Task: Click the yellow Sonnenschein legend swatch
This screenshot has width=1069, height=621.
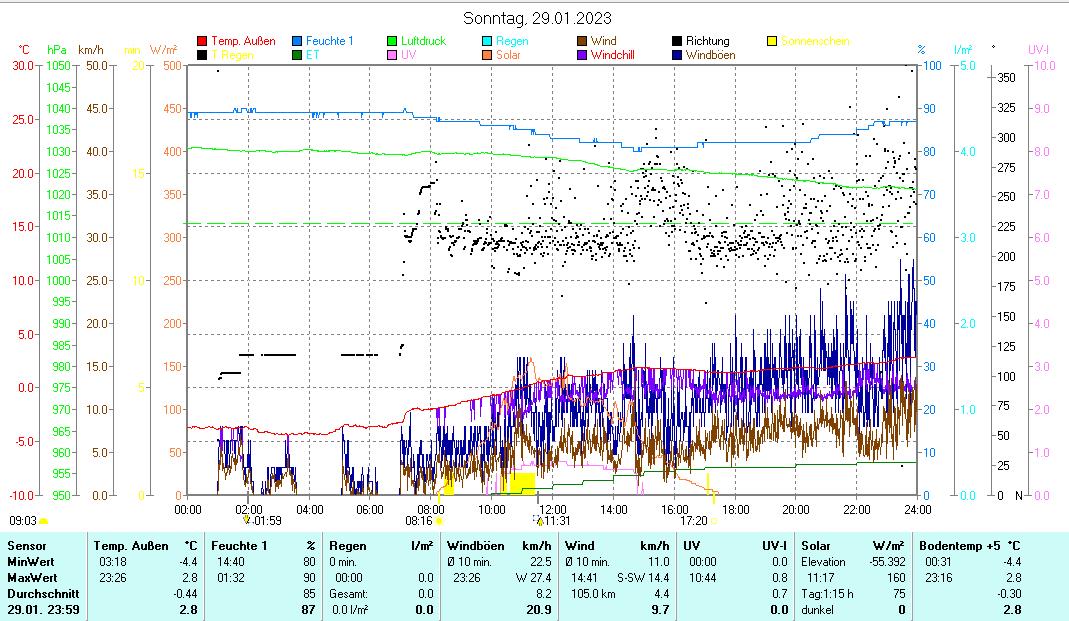Action: click(x=772, y=41)
